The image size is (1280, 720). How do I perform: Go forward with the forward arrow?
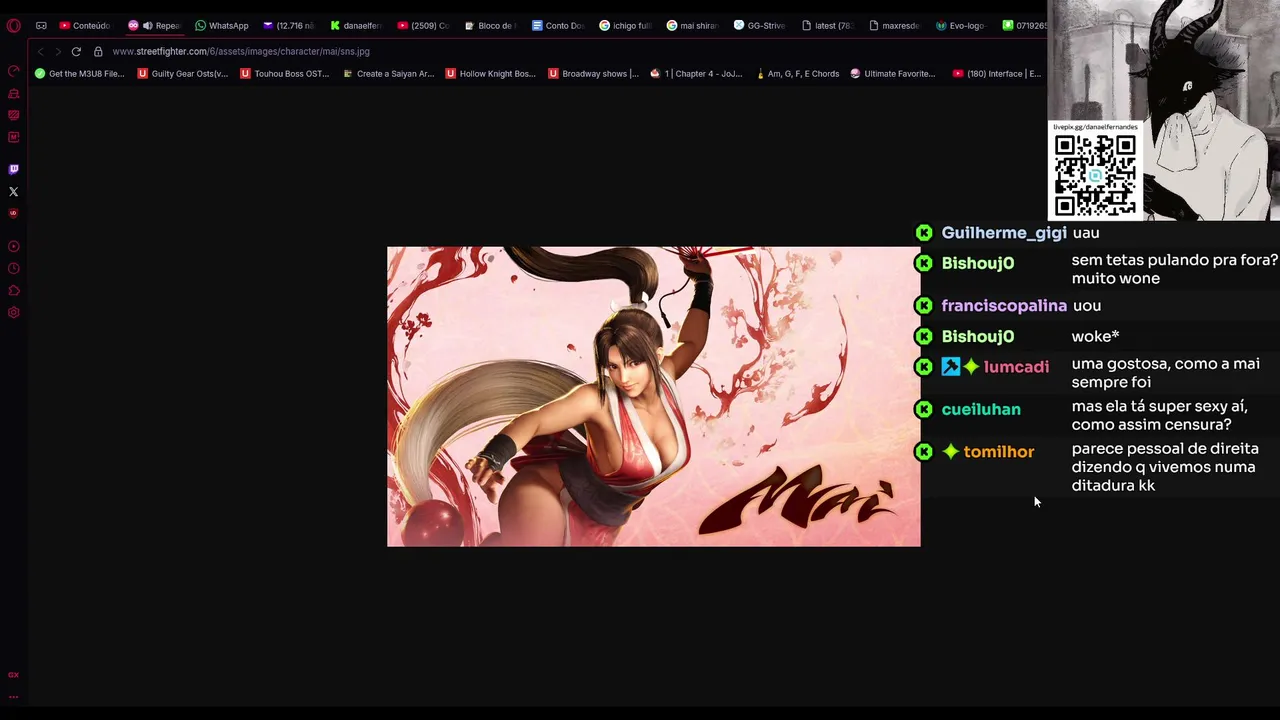[58, 51]
